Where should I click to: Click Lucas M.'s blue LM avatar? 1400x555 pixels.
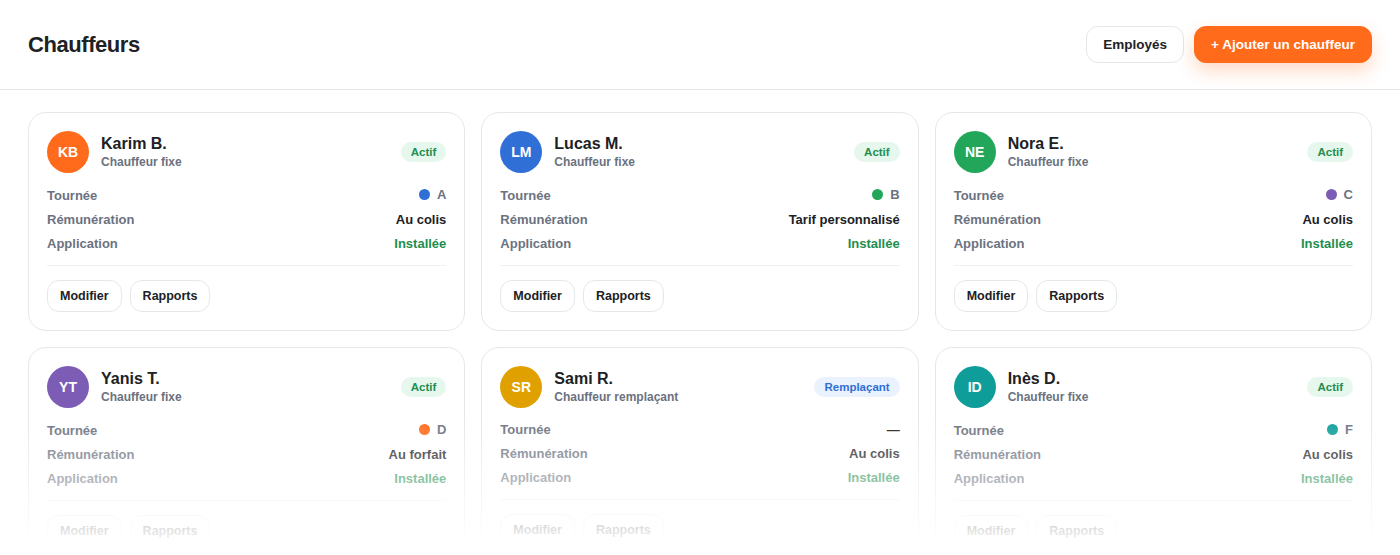click(521, 152)
